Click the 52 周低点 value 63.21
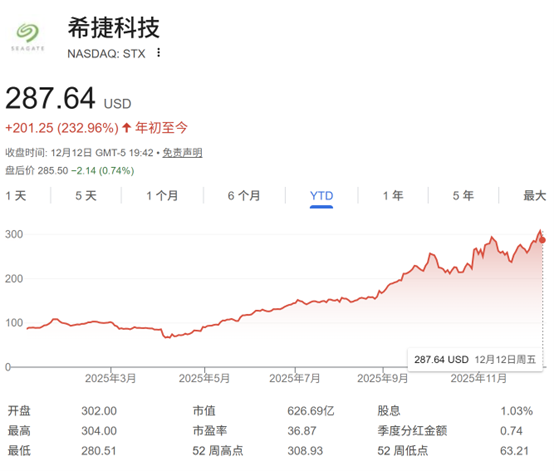 pyautogui.click(x=514, y=451)
